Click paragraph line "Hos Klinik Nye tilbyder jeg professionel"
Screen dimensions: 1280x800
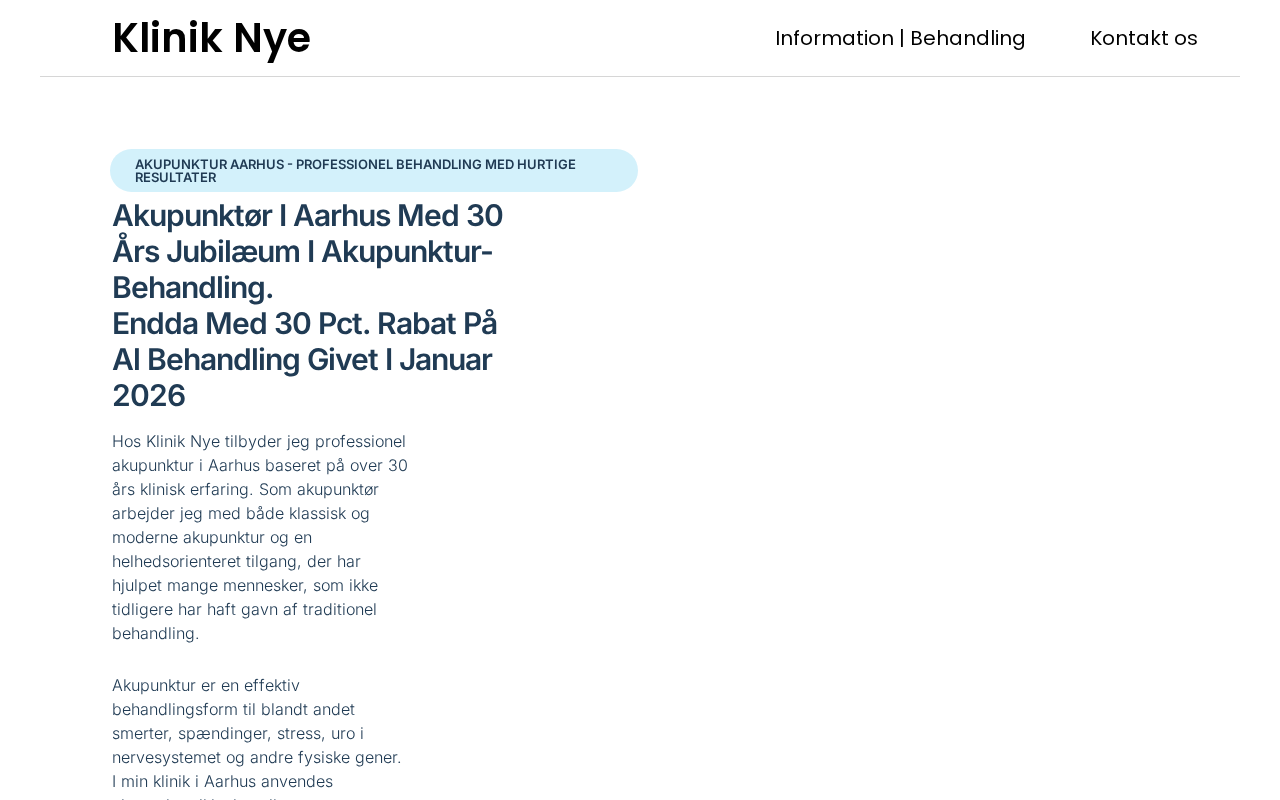point(259,442)
